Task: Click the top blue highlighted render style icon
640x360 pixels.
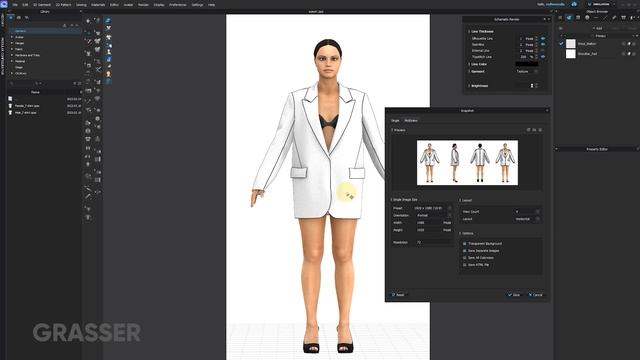Action: pos(108,20)
